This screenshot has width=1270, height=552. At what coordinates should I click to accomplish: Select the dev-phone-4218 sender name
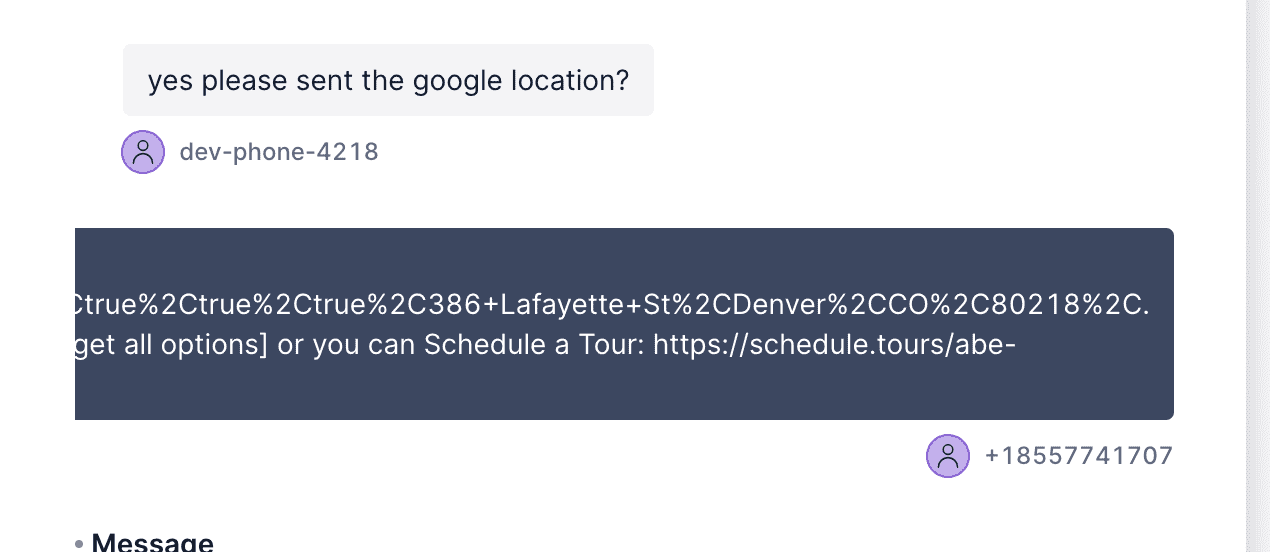click(x=279, y=152)
